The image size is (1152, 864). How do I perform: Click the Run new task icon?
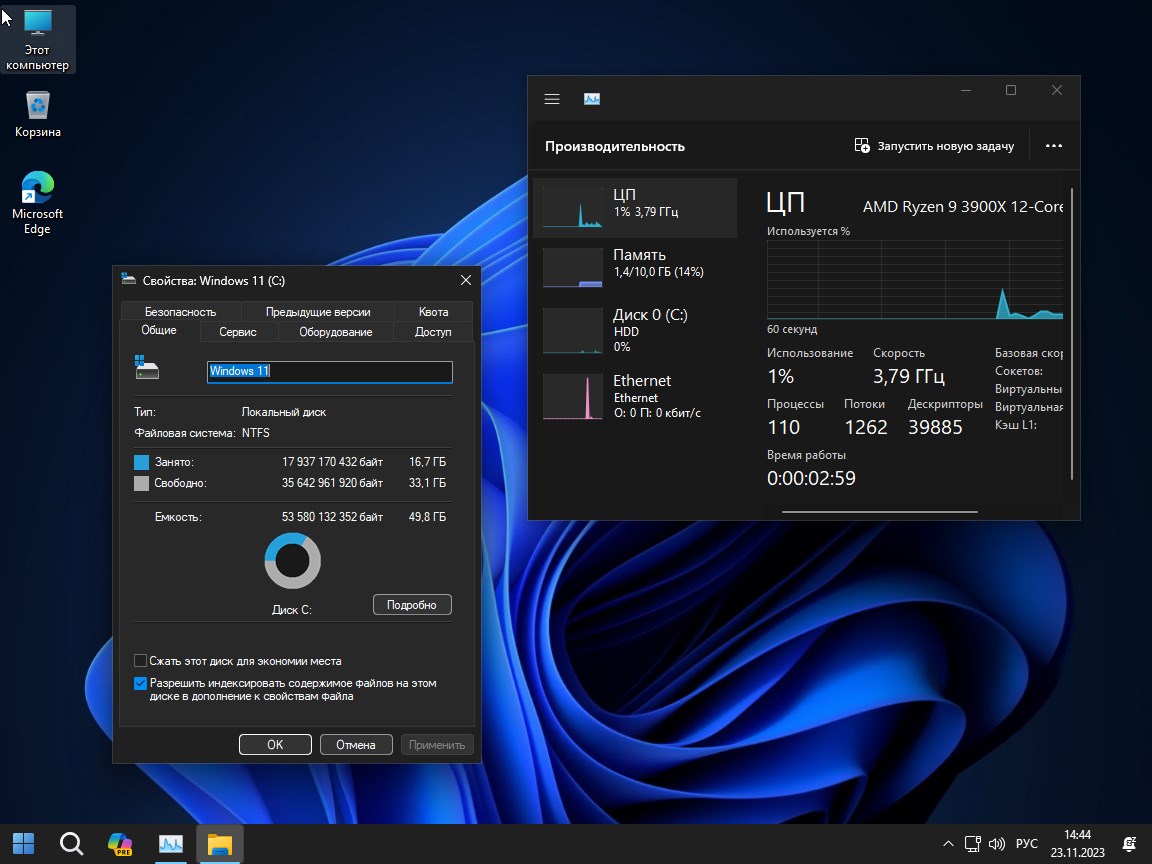(862, 146)
